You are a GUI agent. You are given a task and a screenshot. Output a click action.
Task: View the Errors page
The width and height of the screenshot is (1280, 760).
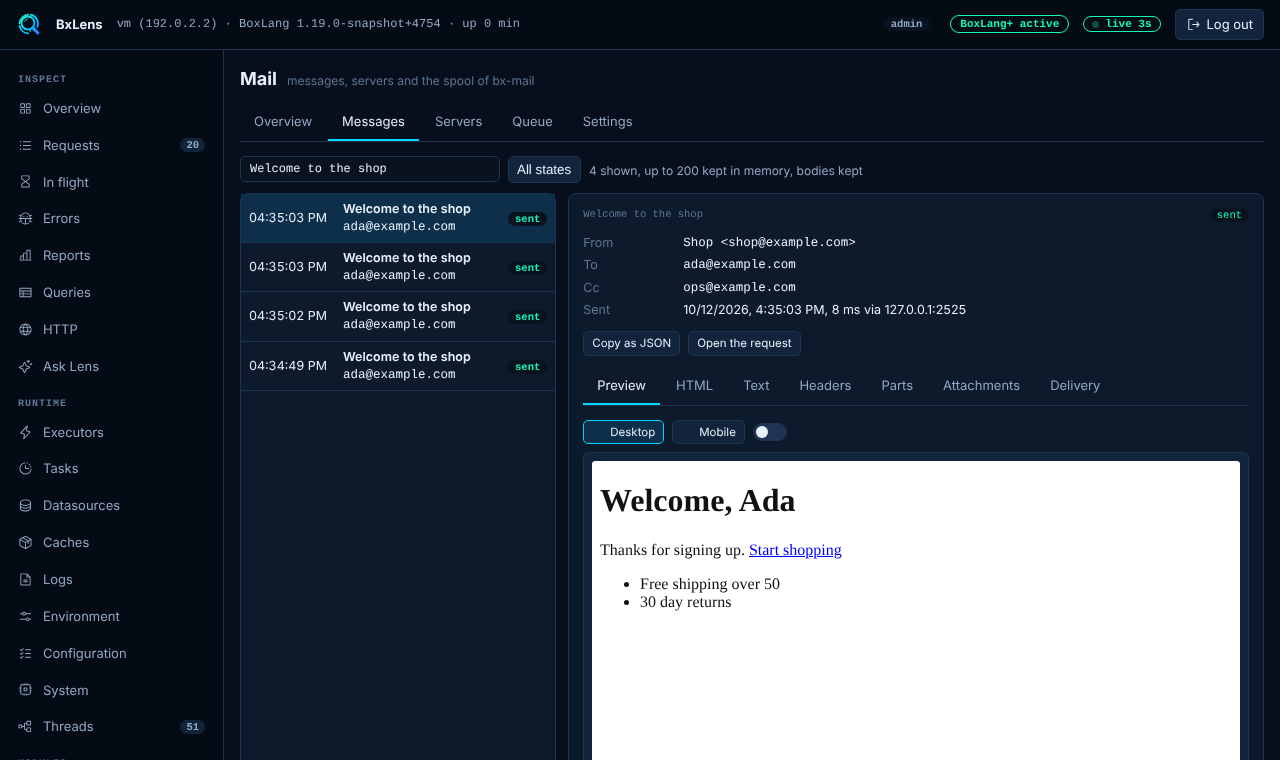(x=111, y=218)
